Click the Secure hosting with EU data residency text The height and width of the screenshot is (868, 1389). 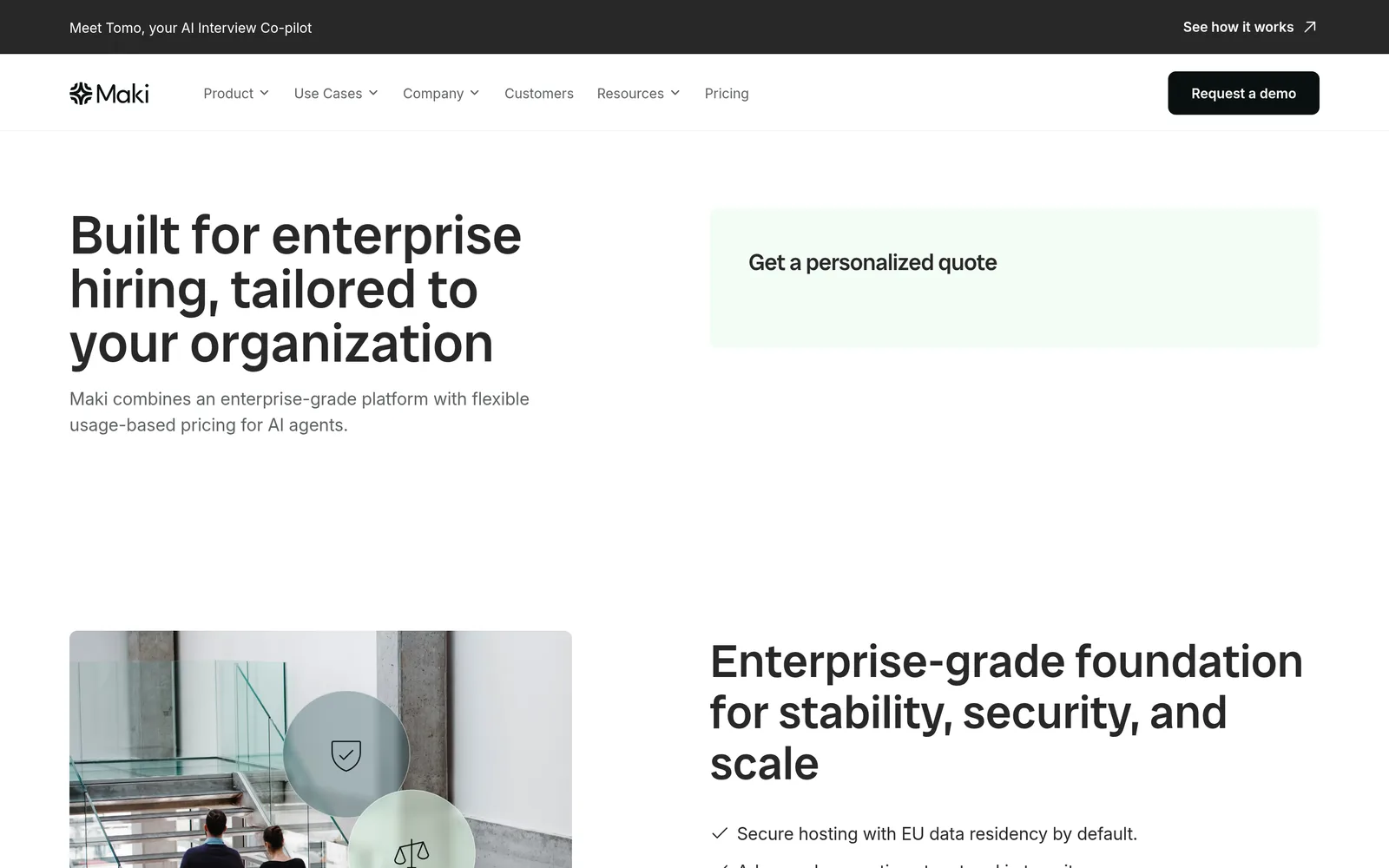click(937, 834)
